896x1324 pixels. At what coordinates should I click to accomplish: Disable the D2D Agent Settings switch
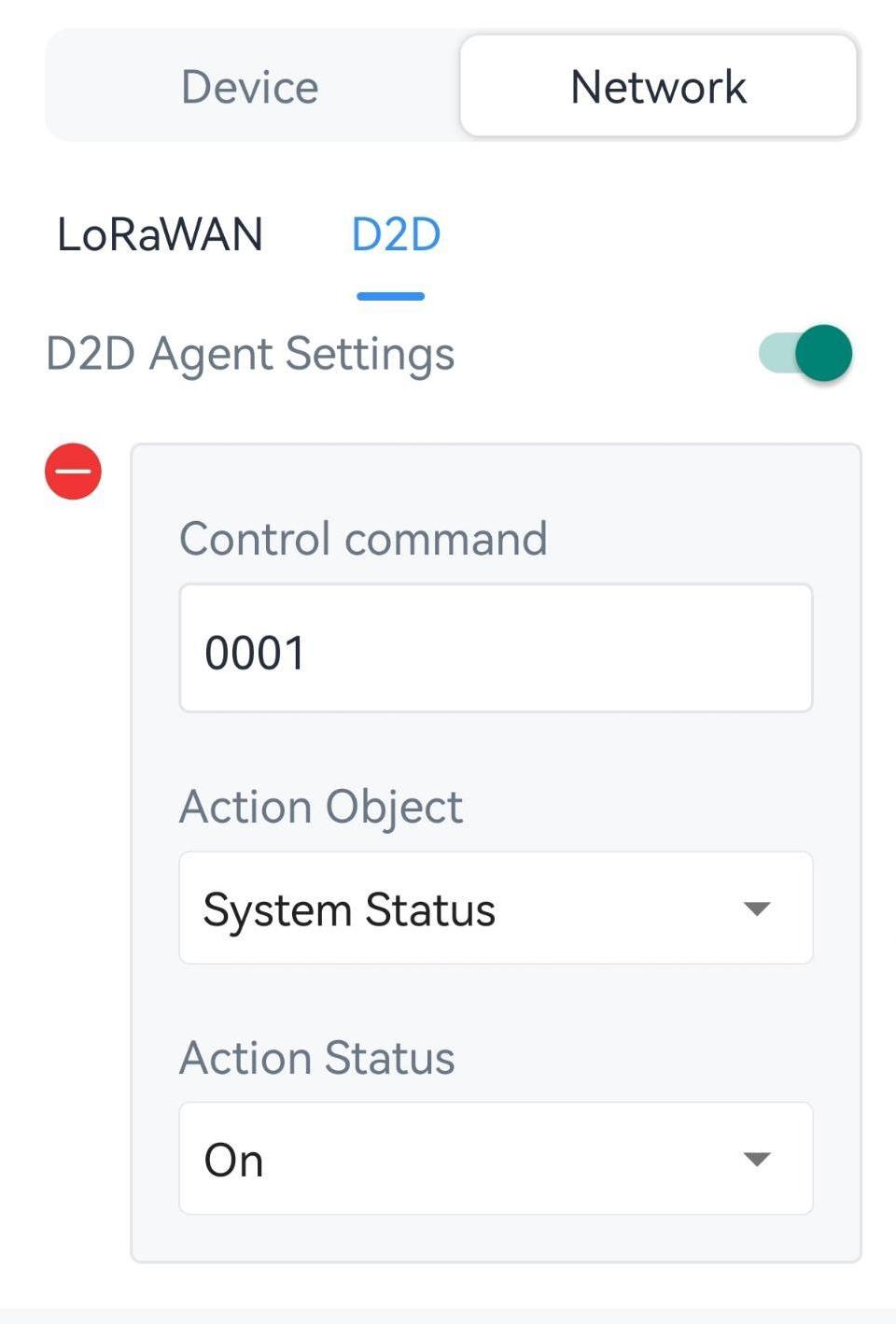tap(805, 354)
